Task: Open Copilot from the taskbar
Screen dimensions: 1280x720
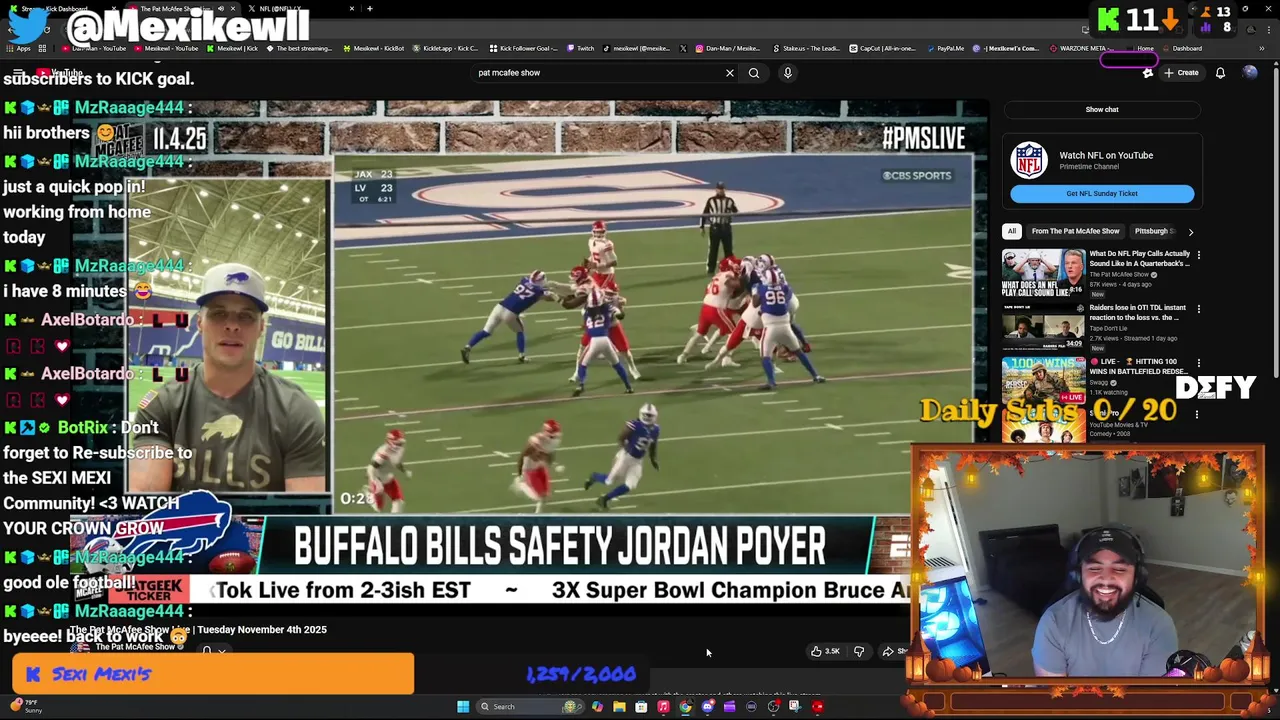Action: tap(597, 707)
